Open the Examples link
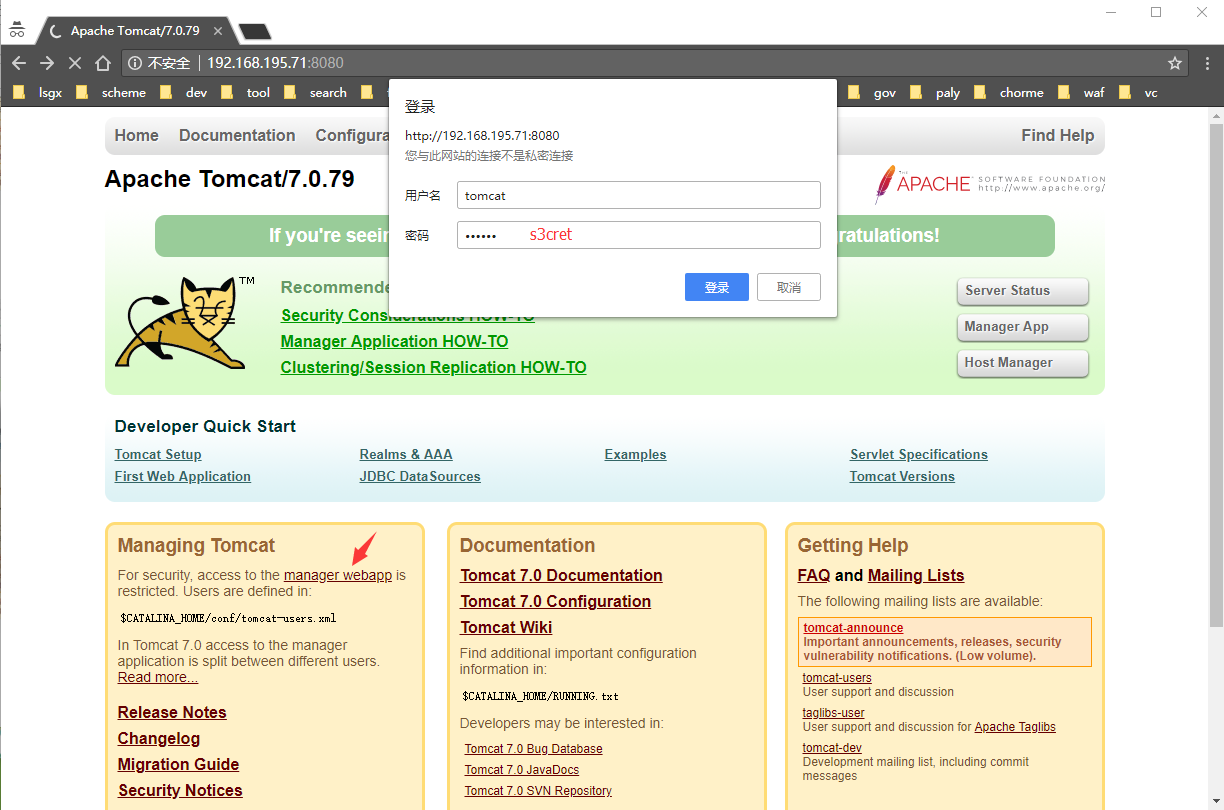This screenshot has width=1224, height=810. click(635, 454)
